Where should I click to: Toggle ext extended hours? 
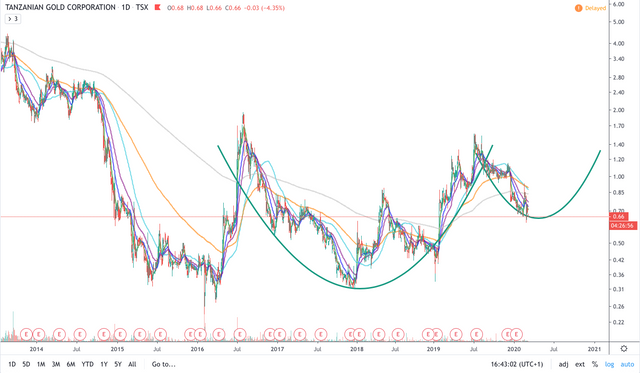[x=580, y=364]
